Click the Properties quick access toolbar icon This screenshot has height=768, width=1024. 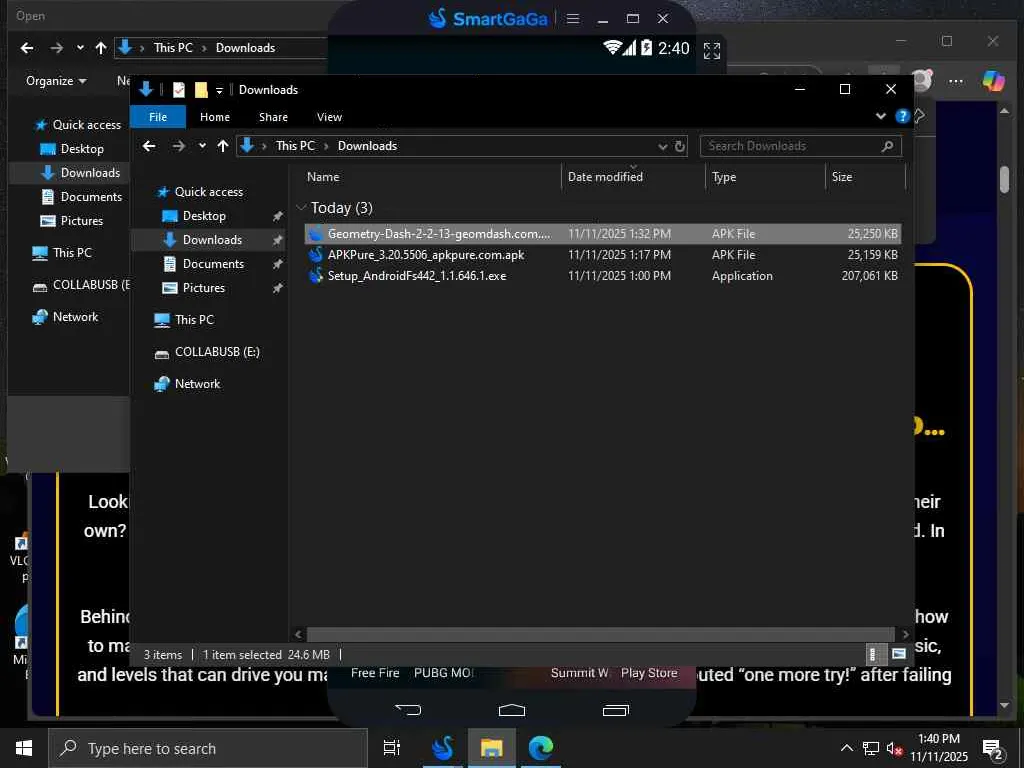[x=178, y=90]
